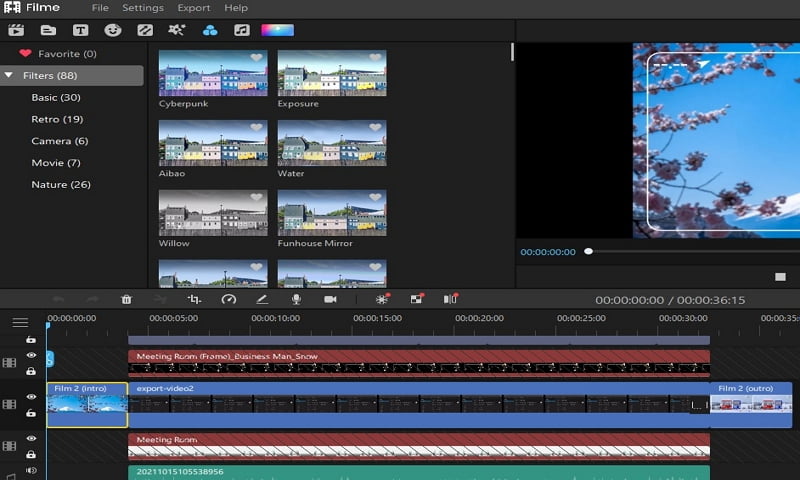
Task: Select the blue Filters panel icon
Action: (x=210, y=31)
